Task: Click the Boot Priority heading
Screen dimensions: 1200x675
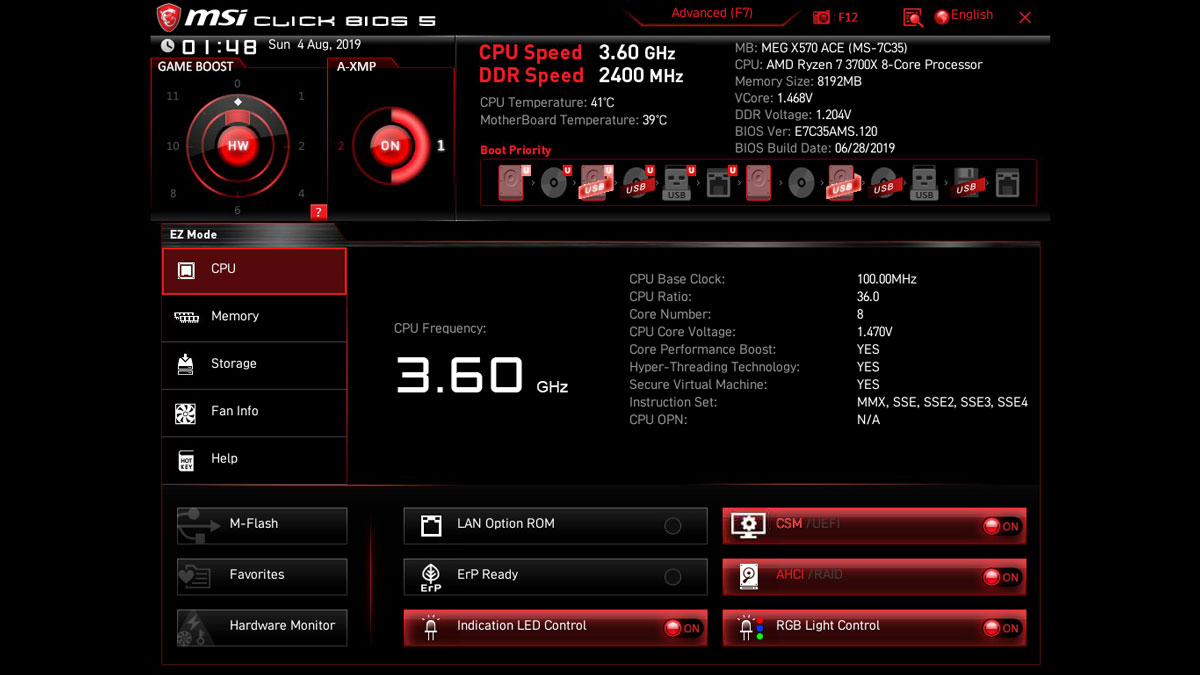Action: click(516, 150)
